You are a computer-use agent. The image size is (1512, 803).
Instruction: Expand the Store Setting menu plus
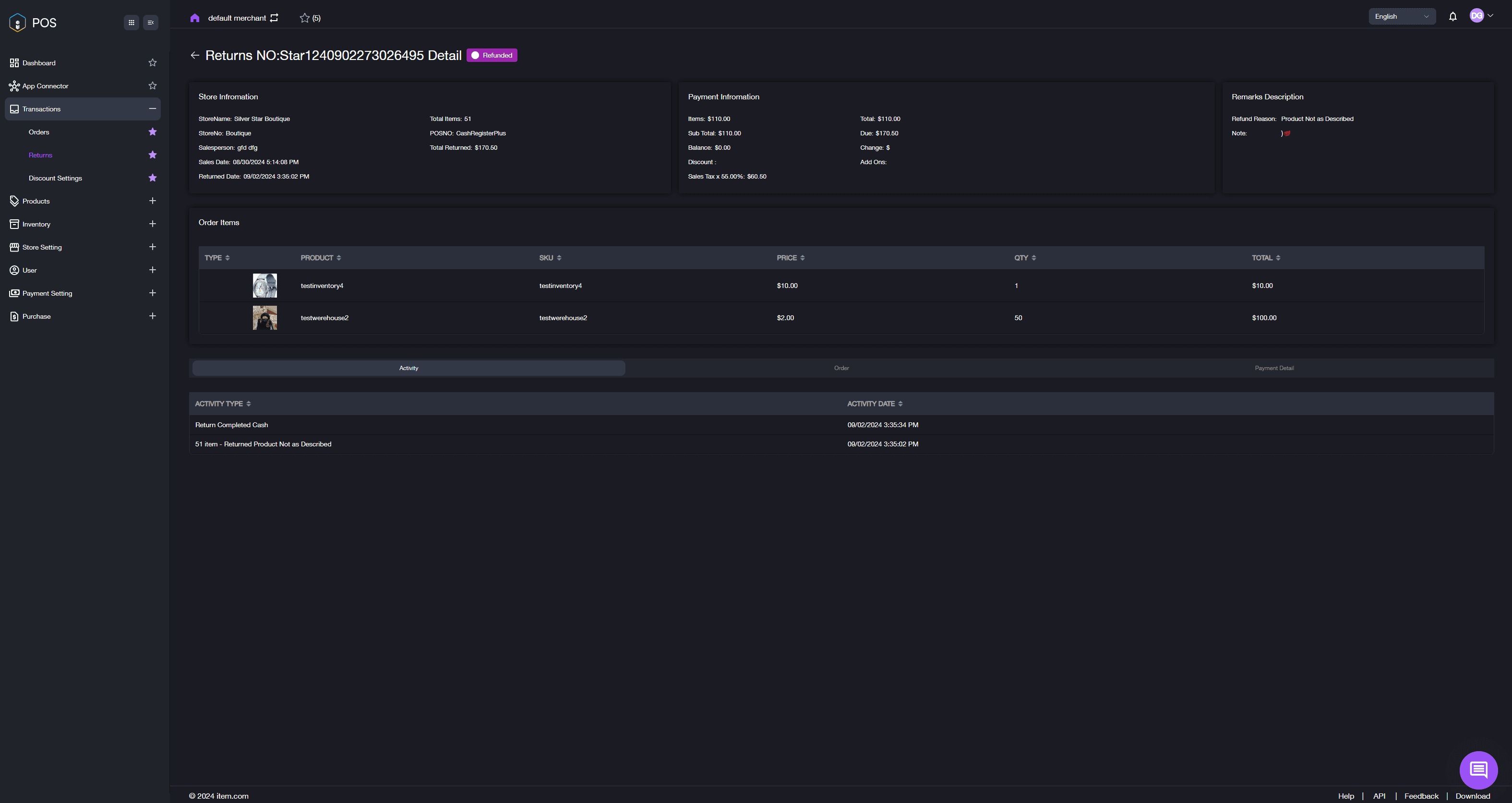coord(153,247)
